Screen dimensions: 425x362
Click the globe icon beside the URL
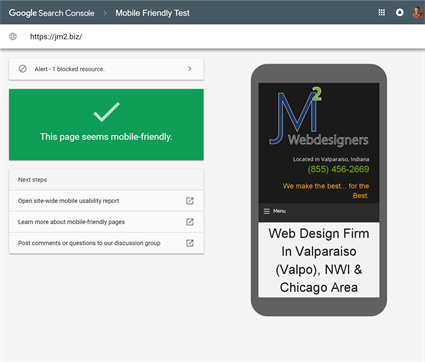click(x=13, y=36)
